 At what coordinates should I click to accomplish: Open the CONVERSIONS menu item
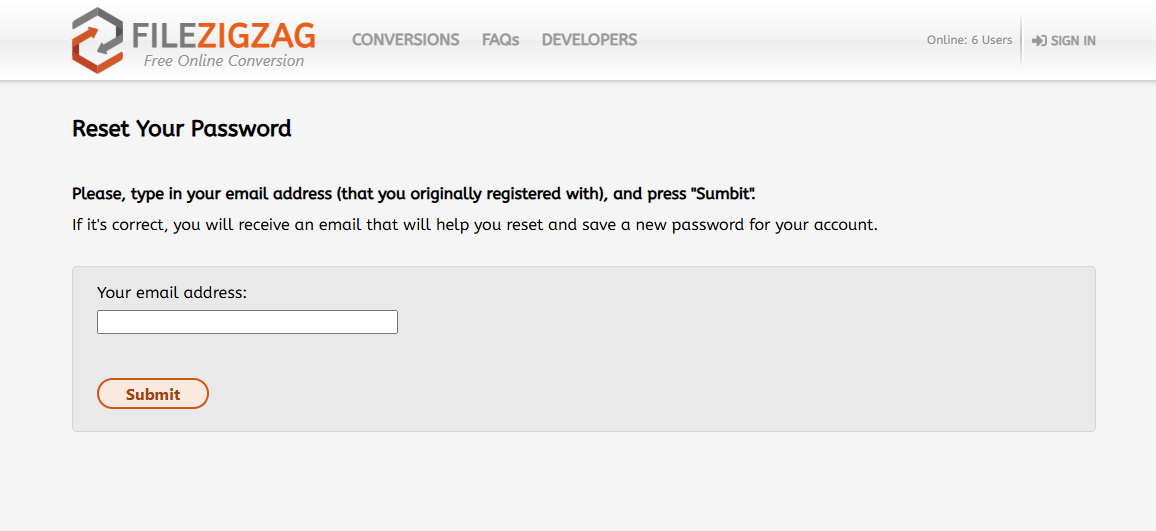click(x=405, y=40)
